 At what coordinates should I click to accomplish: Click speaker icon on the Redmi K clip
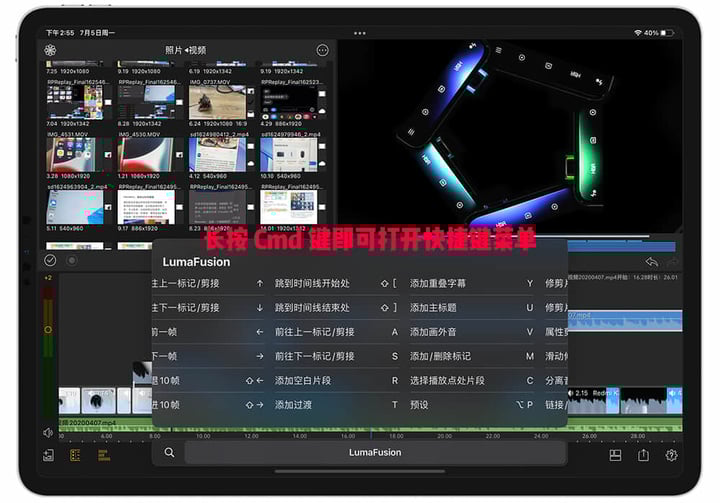point(571,393)
